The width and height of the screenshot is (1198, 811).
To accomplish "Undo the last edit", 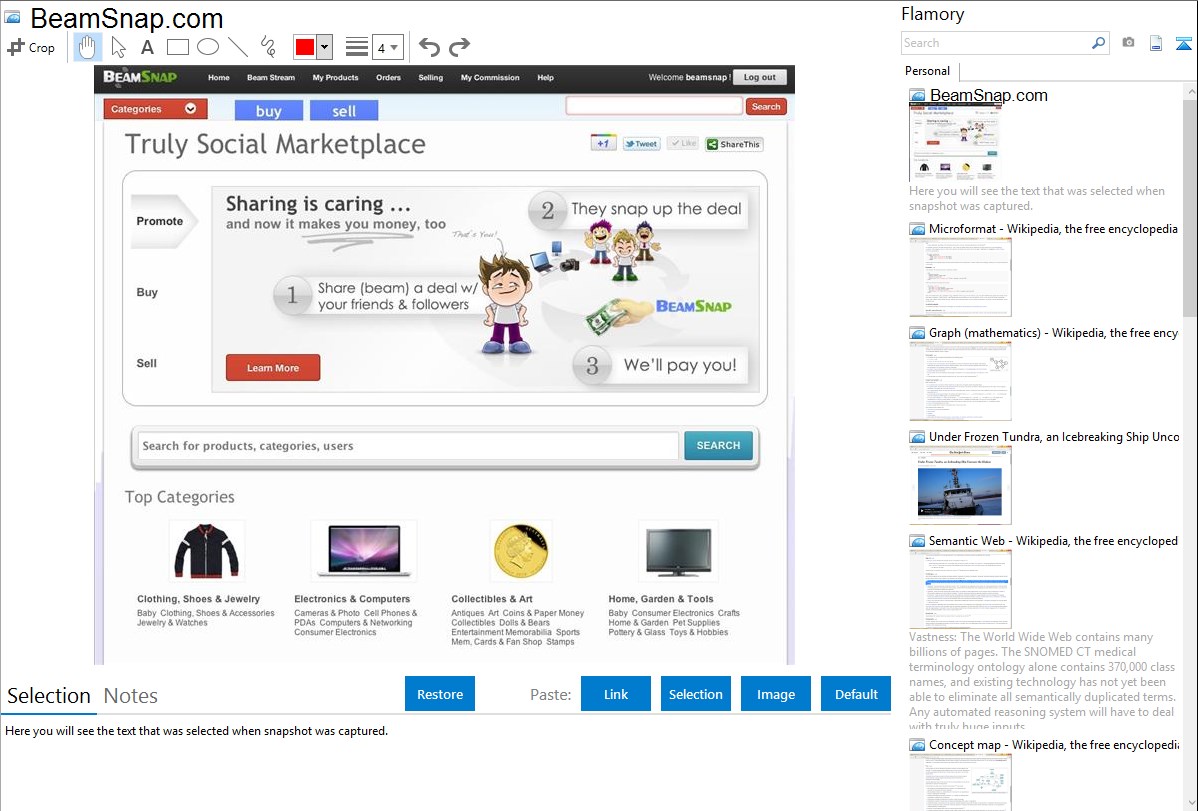I will 429,47.
